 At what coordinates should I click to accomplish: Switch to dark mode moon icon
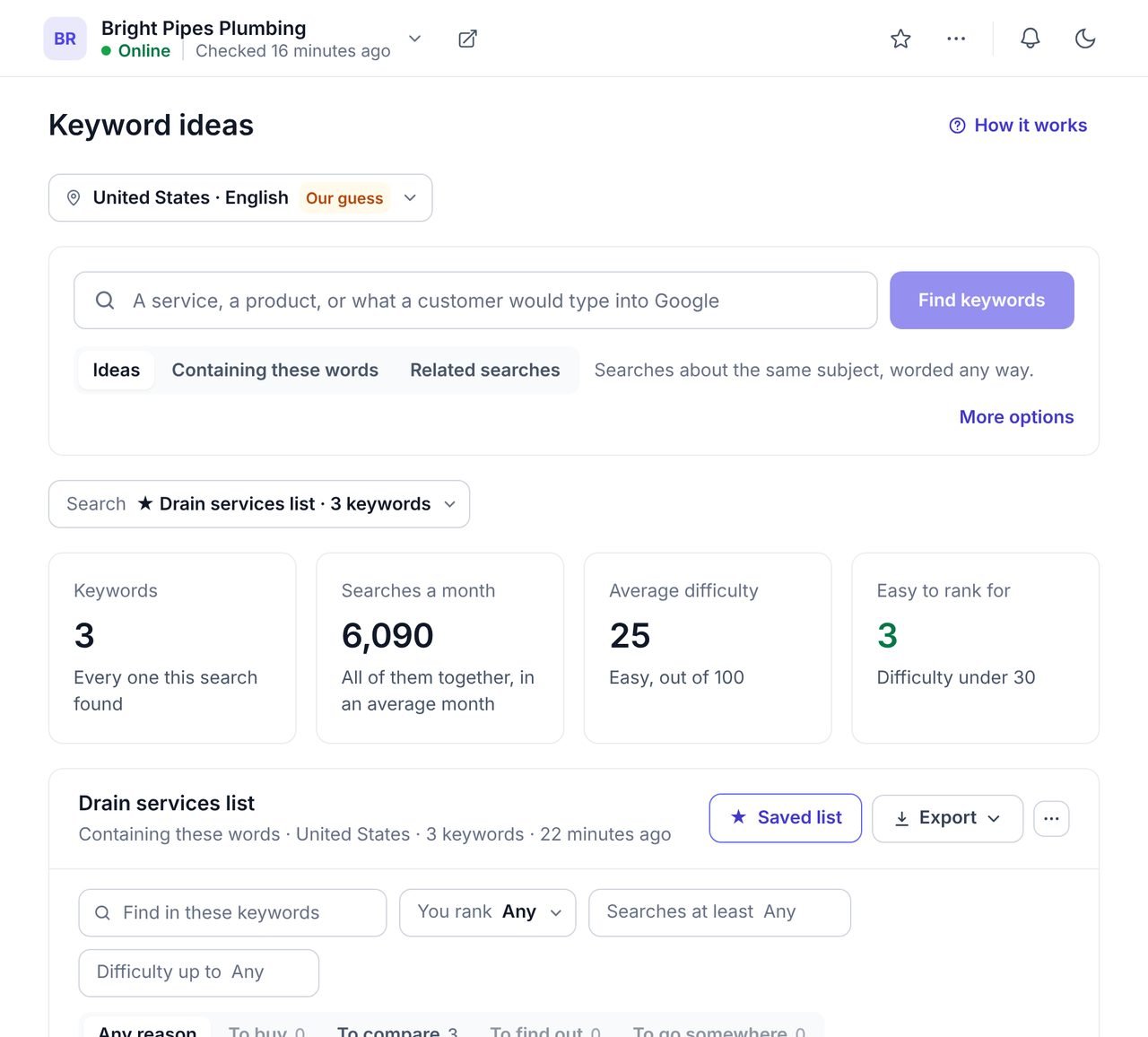pos(1085,39)
